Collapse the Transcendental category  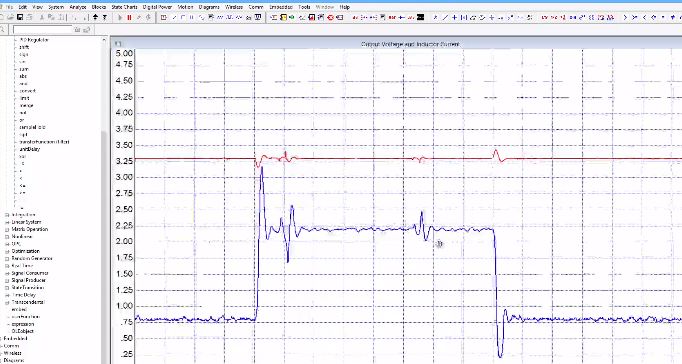[x=7, y=302]
